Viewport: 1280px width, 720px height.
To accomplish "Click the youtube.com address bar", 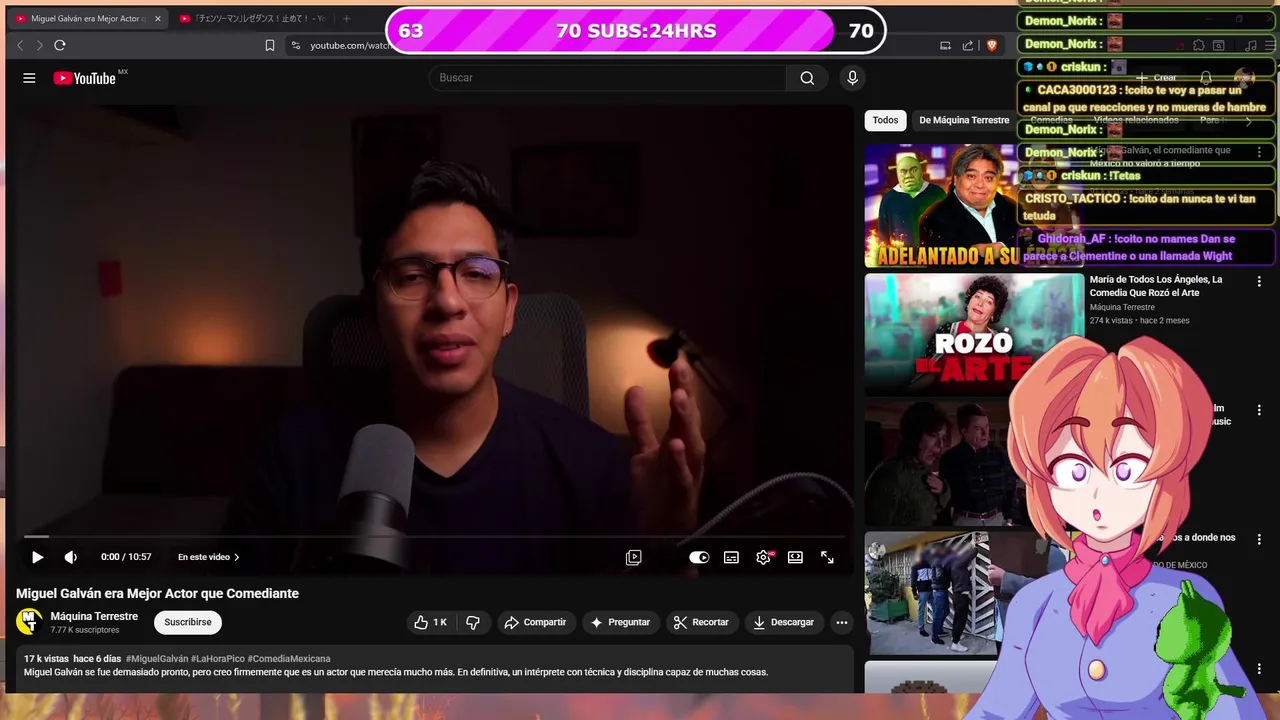I will point(350,45).
